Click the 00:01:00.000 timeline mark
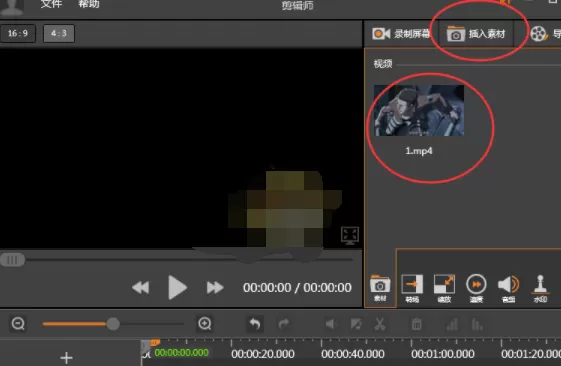 click(443, 354)
